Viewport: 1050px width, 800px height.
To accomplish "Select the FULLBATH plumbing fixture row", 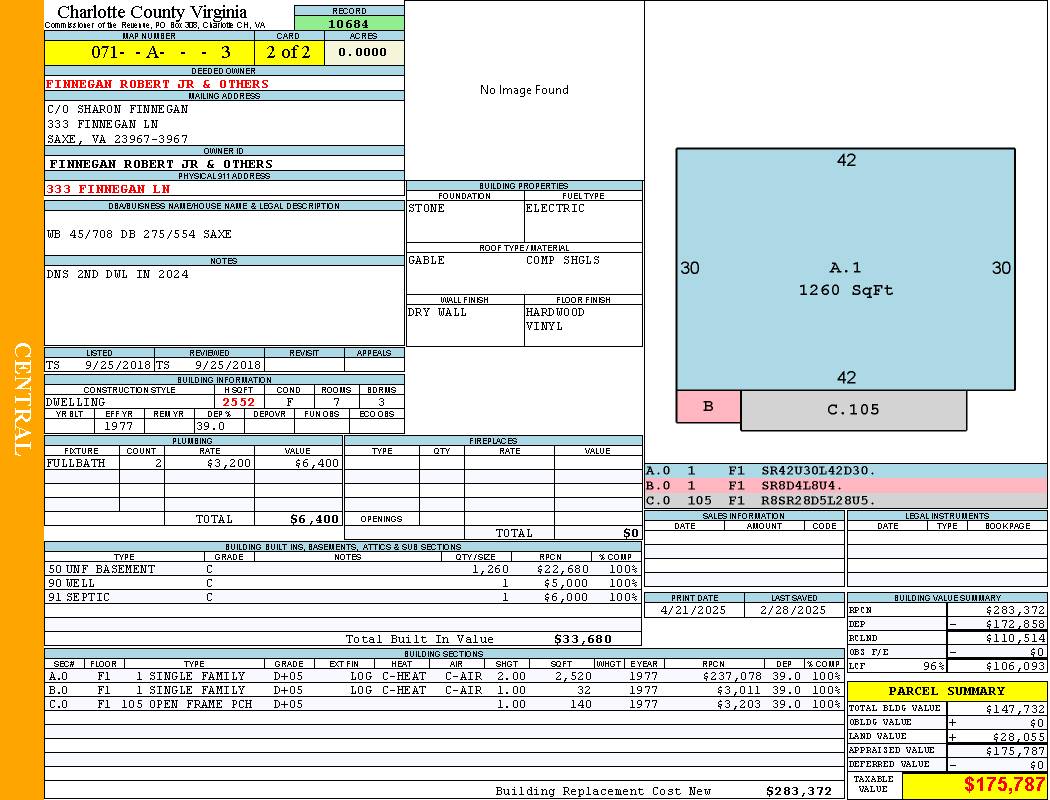I will 193,463.
